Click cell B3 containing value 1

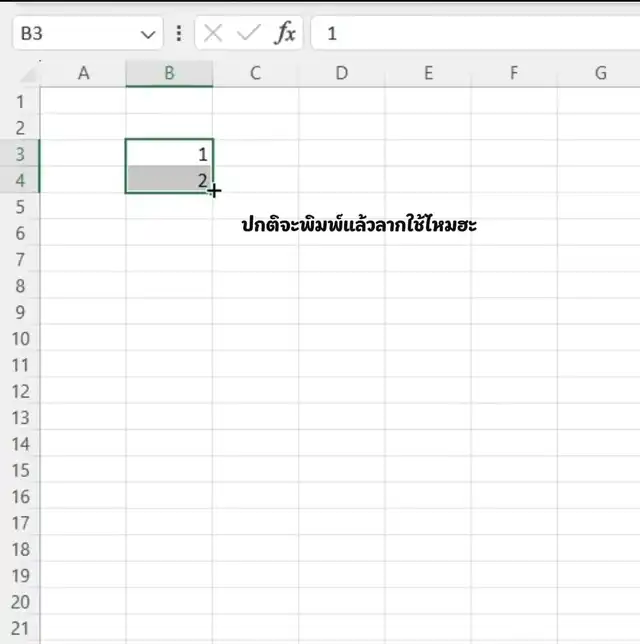[169, 154]
